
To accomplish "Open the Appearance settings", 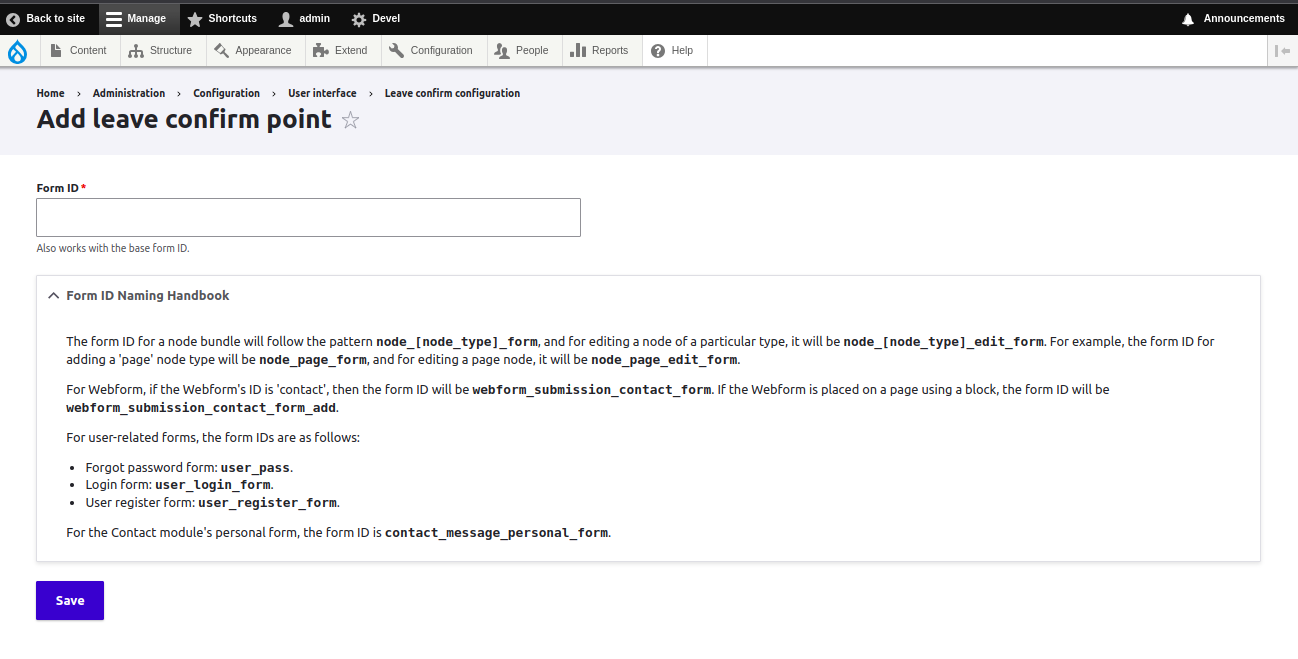I will pos(252,50).
